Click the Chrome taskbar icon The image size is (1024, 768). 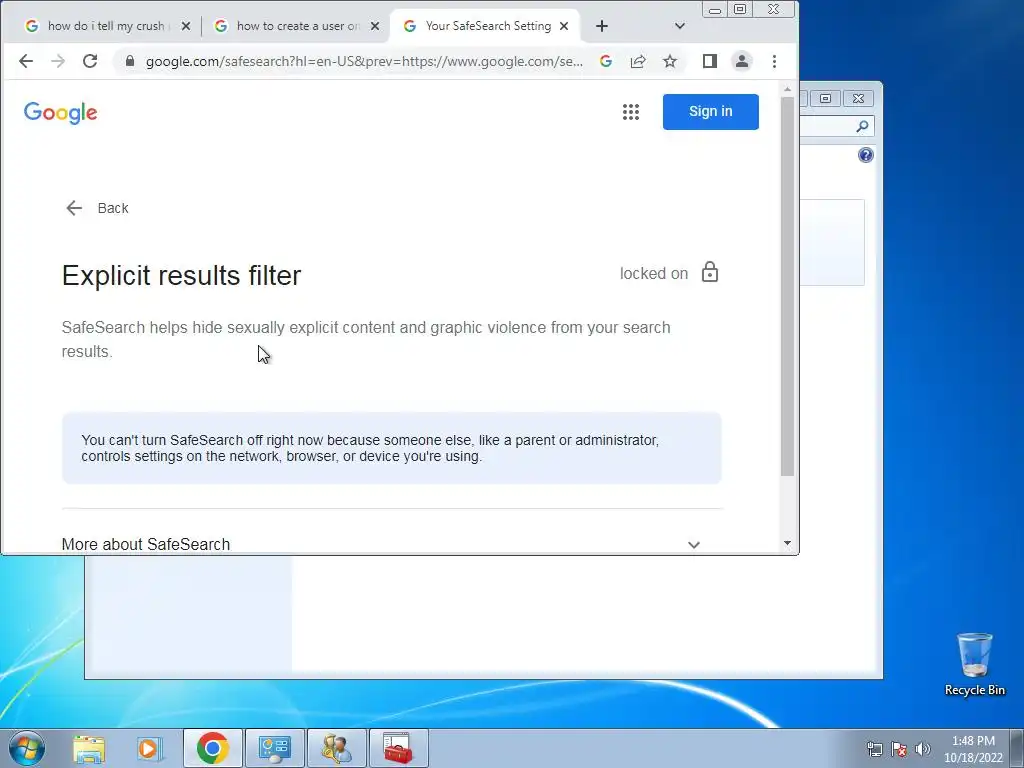click(212, 748)
